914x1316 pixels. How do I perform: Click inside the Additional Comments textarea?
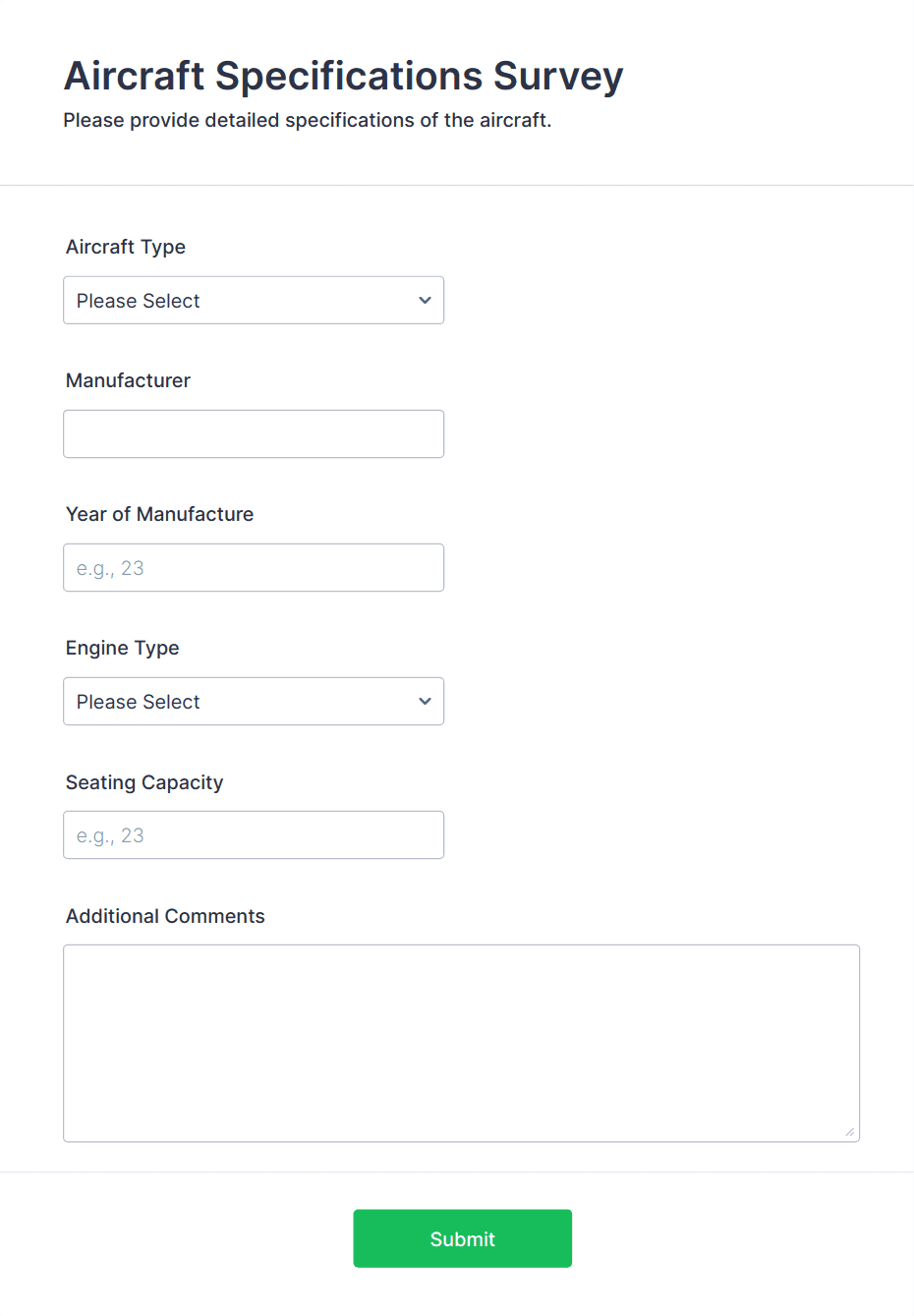(461, 1043)
